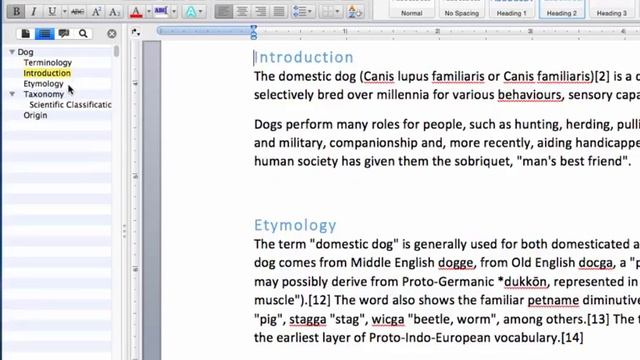
Task: Click the citation [14] in the text
Action: [572, 338]
